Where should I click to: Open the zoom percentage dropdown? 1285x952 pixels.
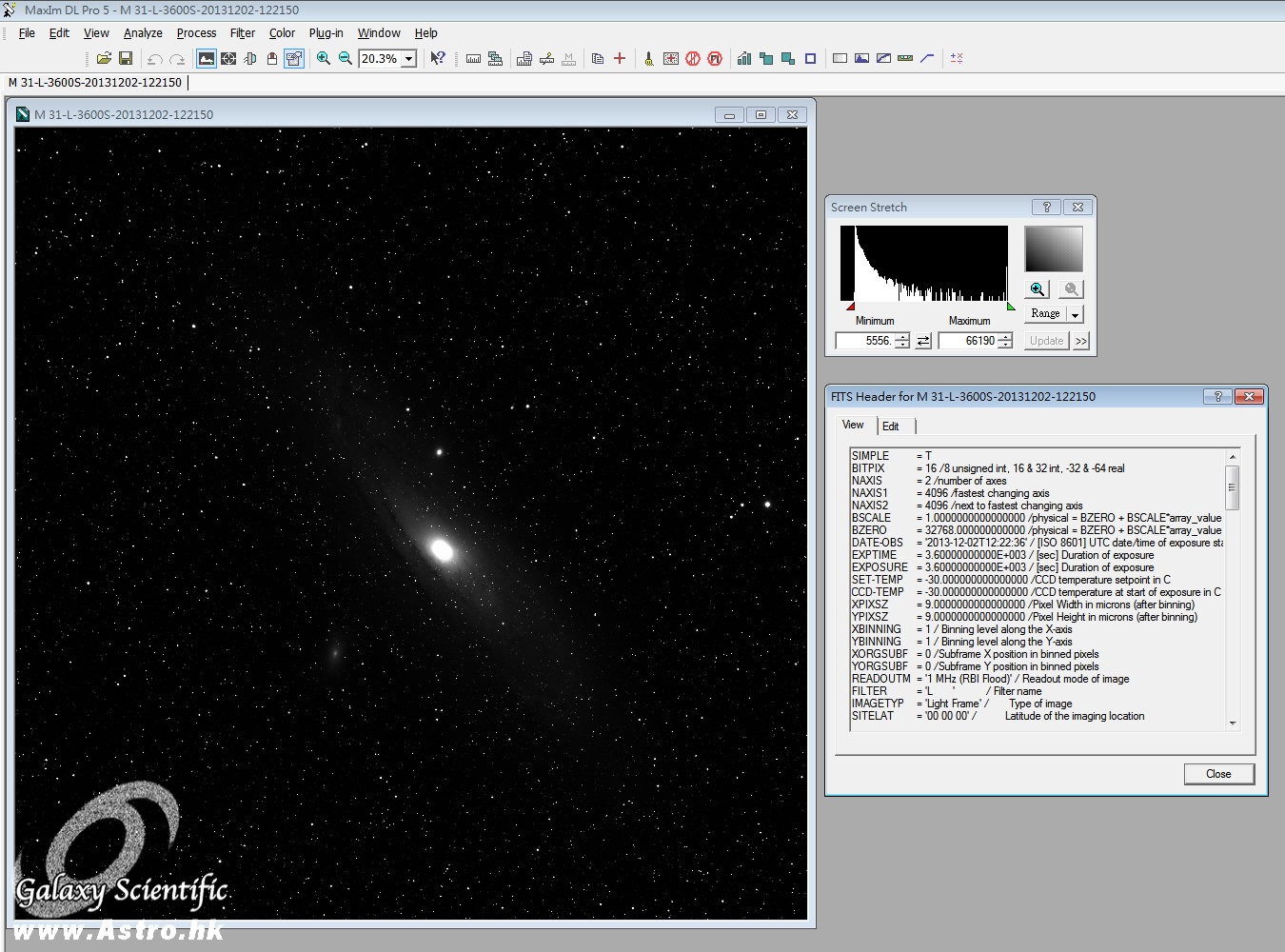tap(409, 59)
